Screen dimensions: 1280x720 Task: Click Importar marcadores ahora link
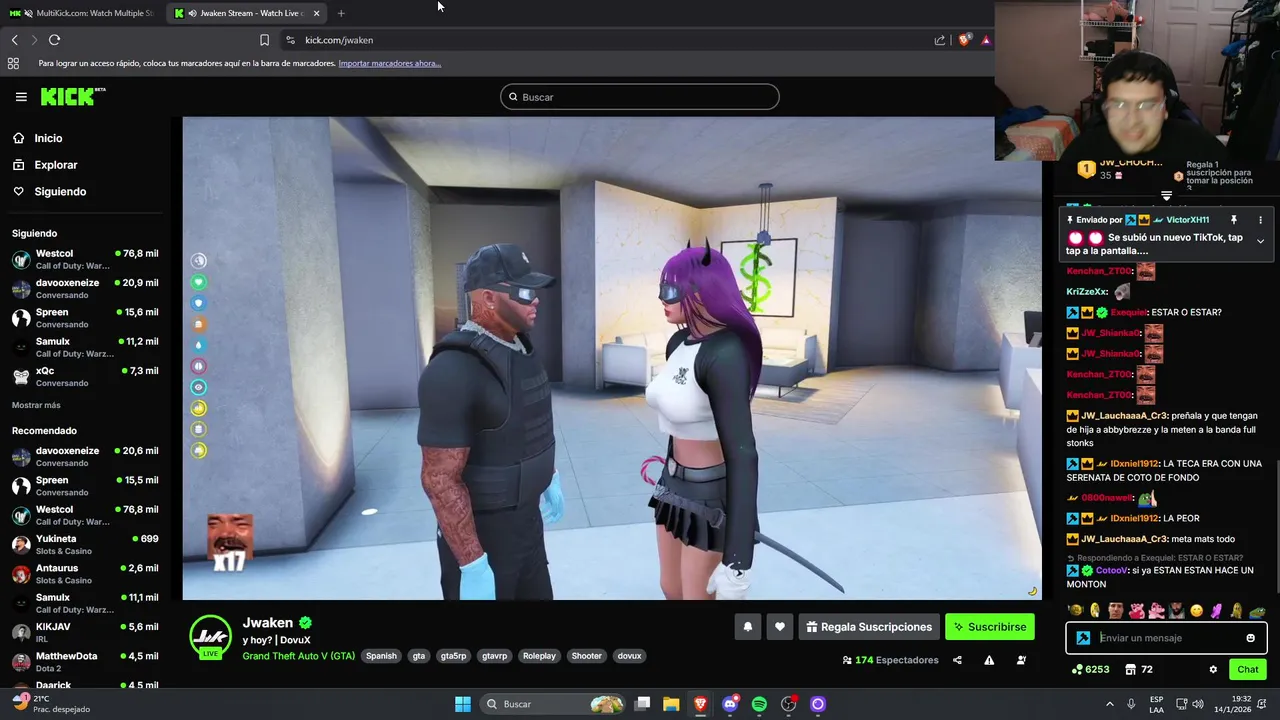point(390,63)
